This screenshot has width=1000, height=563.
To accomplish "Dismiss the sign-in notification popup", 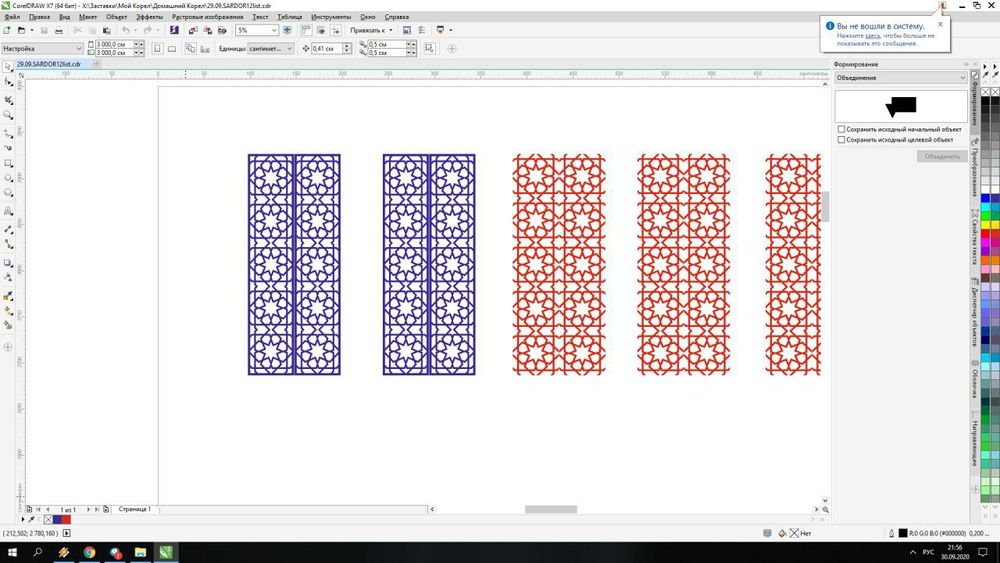I will tap(940, 24).
